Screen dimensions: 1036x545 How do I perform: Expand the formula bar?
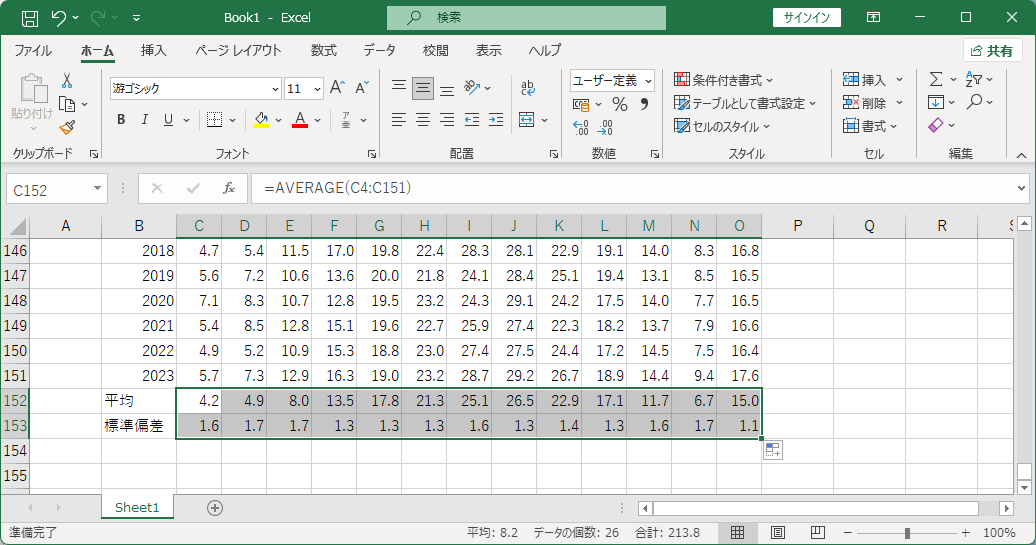[1021, 189]
